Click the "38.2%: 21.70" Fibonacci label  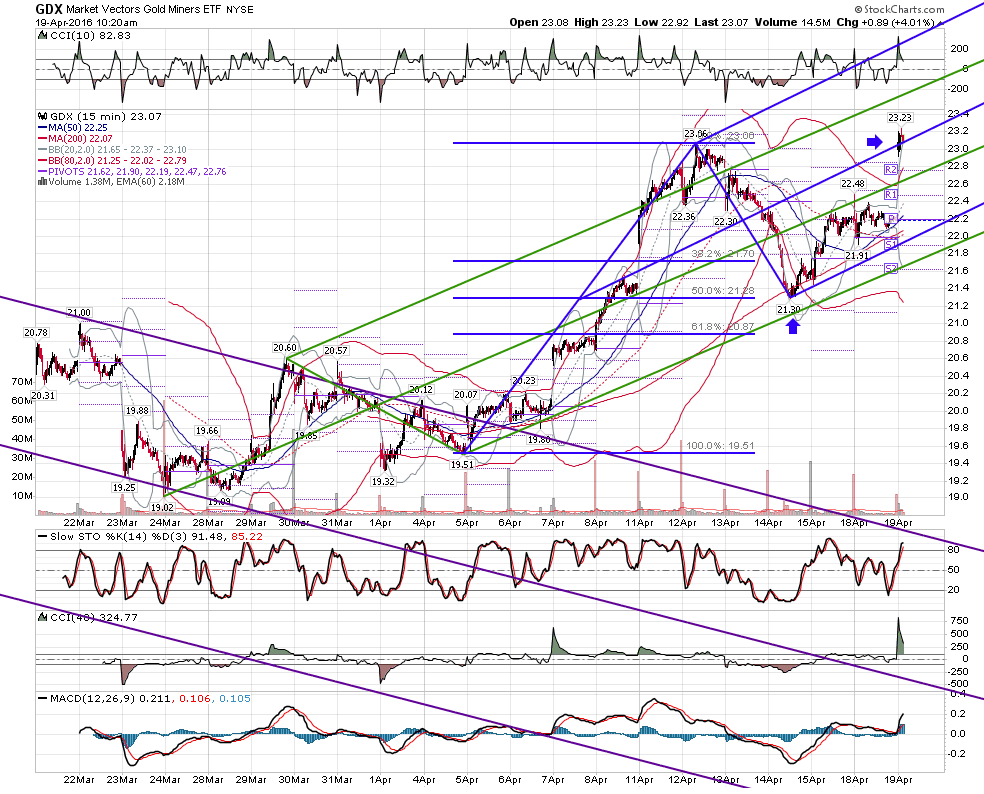pos(723,254)
